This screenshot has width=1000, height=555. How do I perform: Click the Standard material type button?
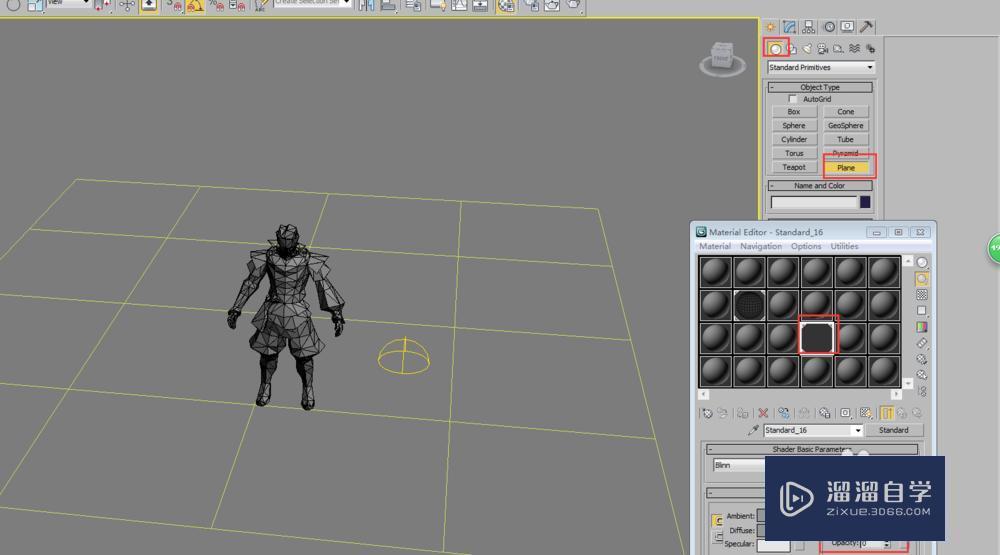[x=893, y=431]
